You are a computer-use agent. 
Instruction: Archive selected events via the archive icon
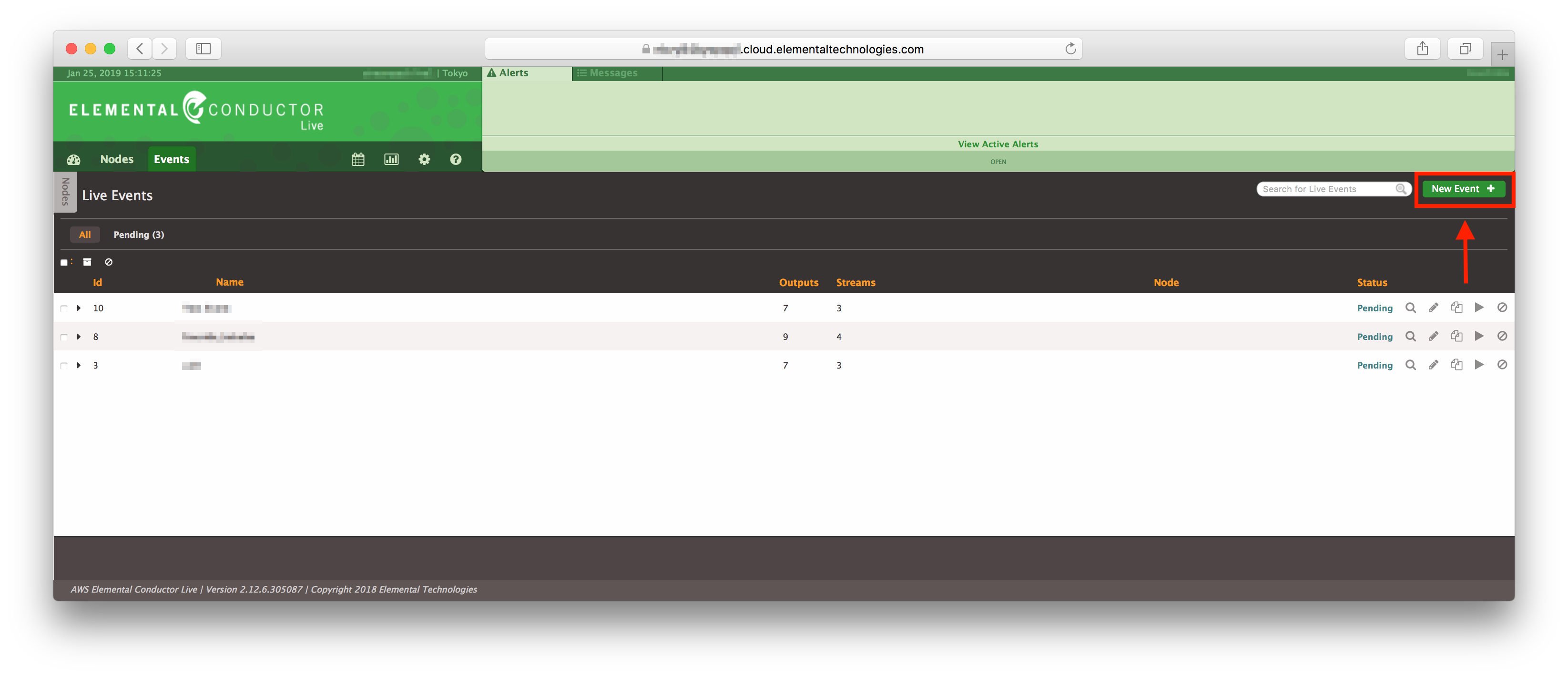pyautogui.click(x=87, y=262)
